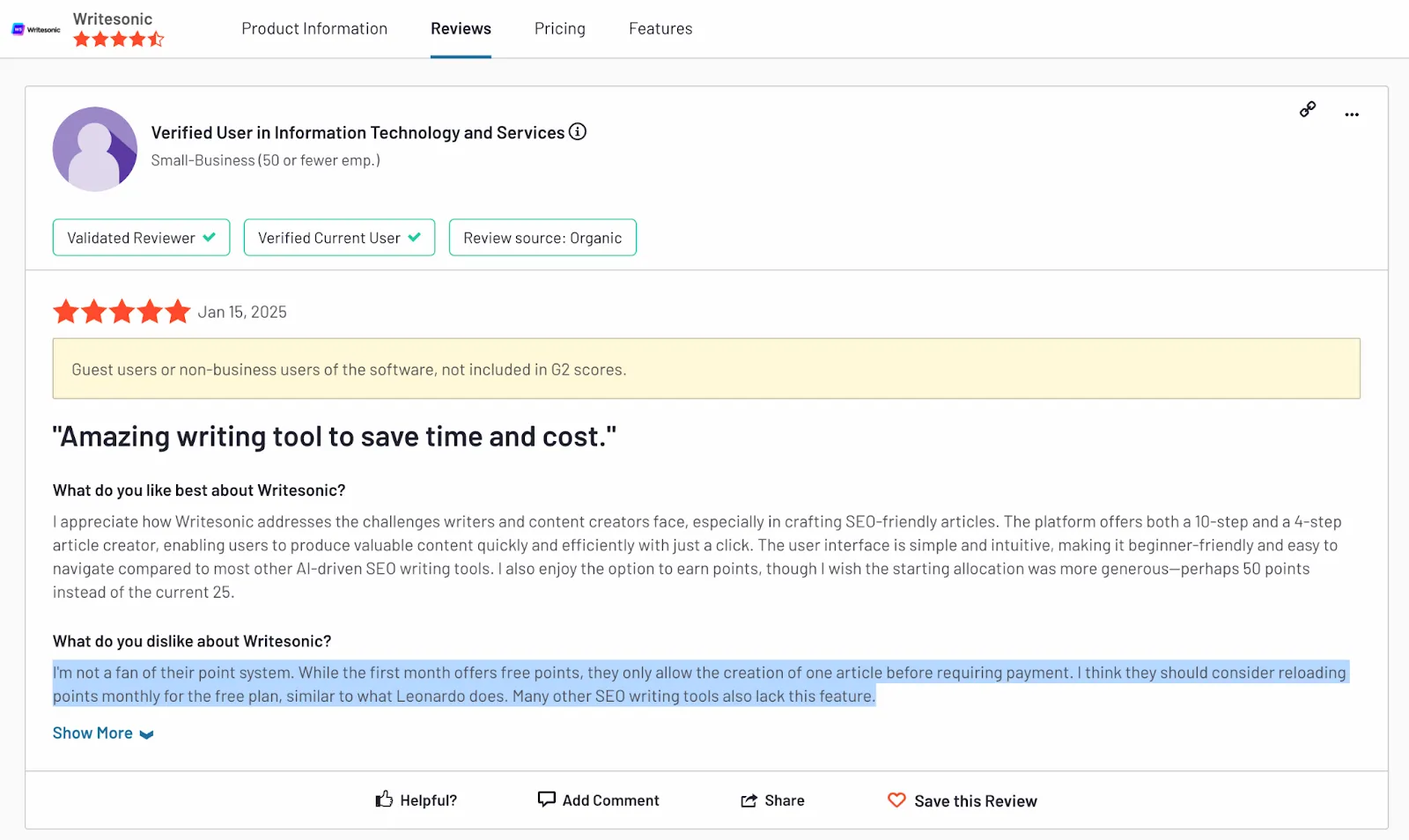This screenshot has height=840, width=1409.
Task: Click the Writesonic star rating
Action: [119, 39]
